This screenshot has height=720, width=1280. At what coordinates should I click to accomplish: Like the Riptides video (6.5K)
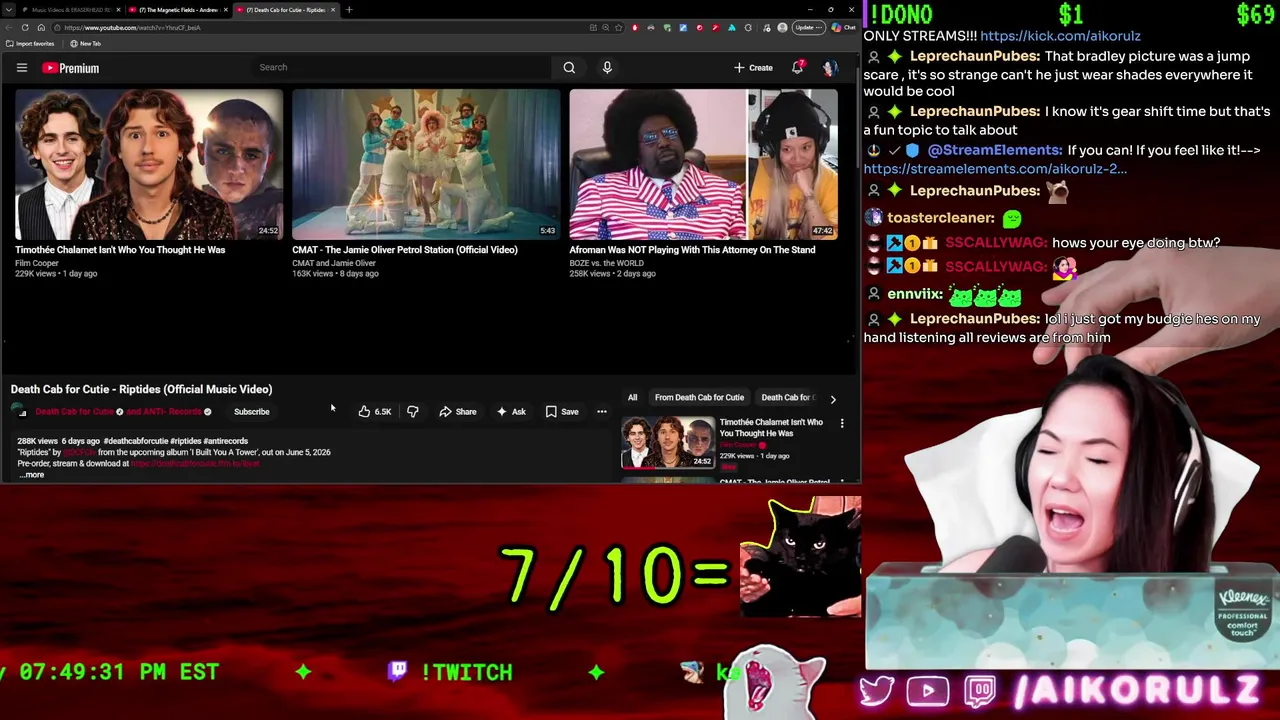pos(375,411)
